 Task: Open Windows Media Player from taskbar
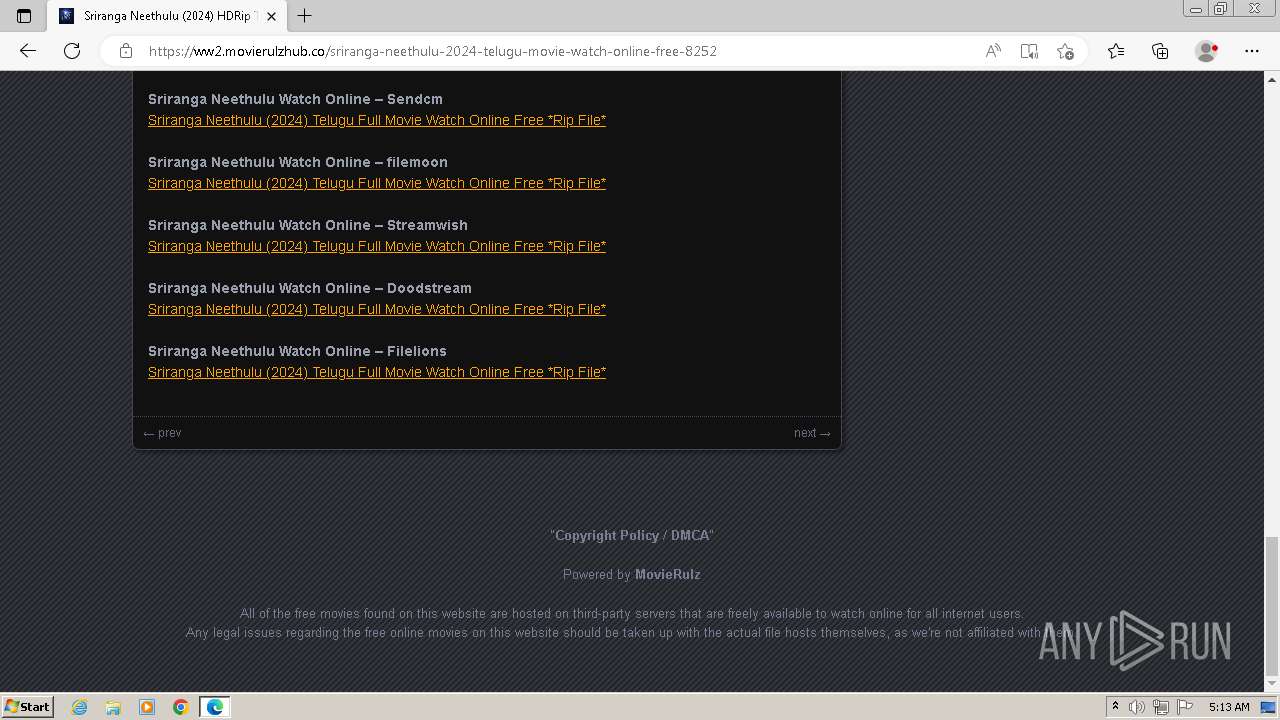(147, 707)
